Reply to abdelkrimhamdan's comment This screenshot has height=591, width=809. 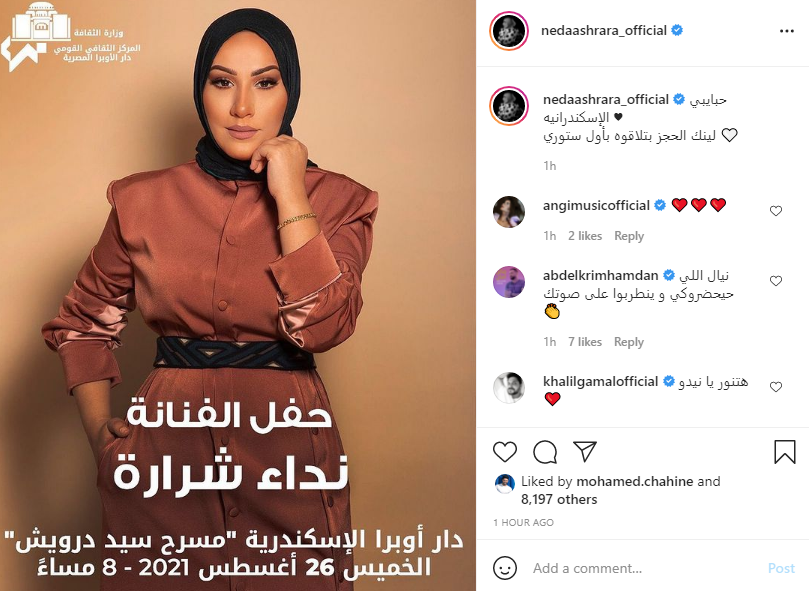click(x=629, y=342)
